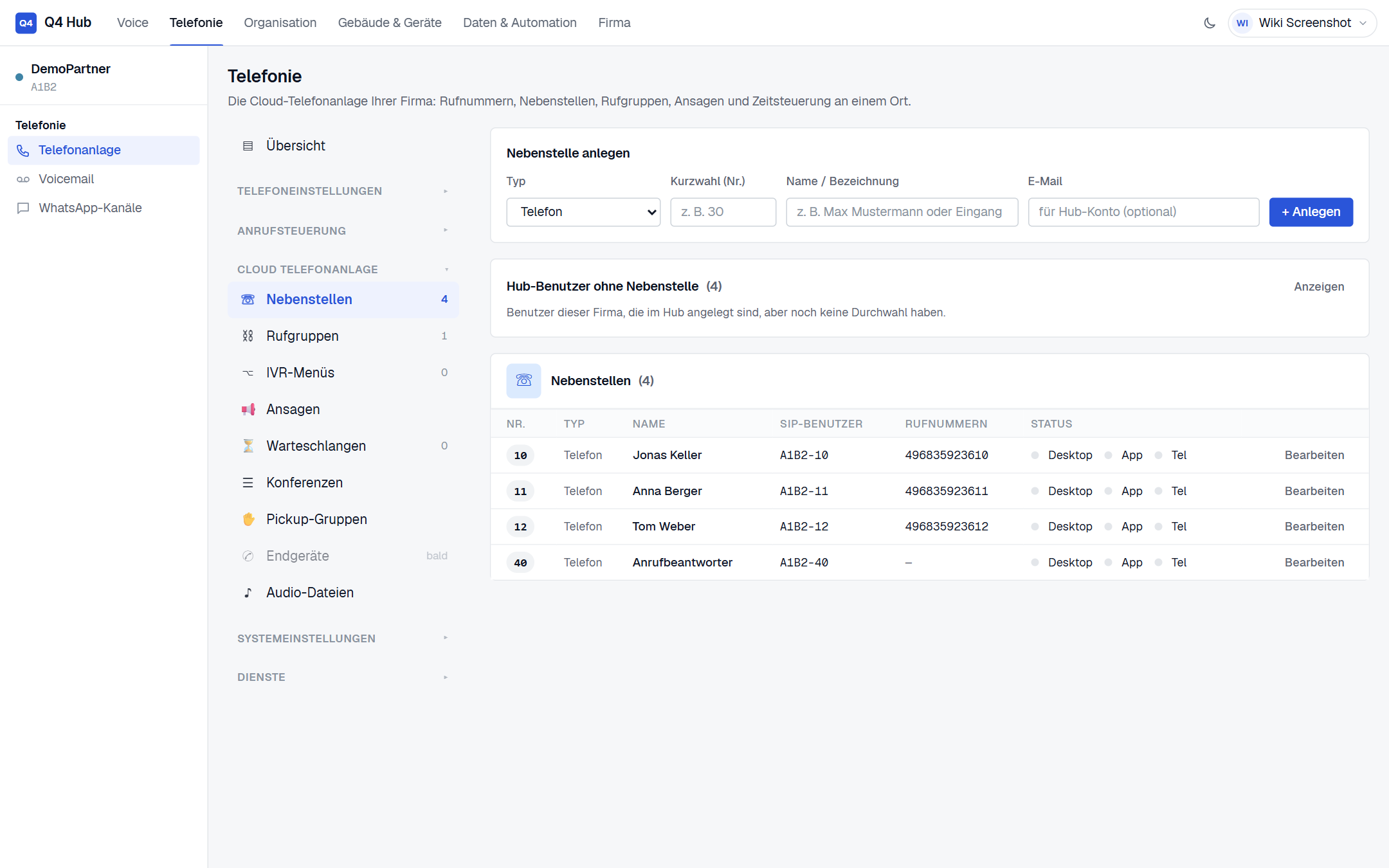Switch to the Voice tab

coord(132,23)
